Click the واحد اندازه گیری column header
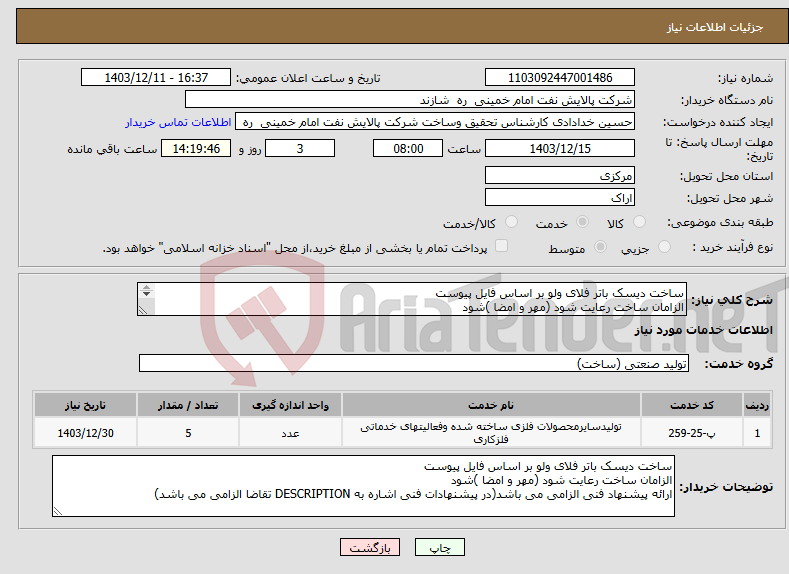The image size is (789, 574). click(x=290, y=405)
